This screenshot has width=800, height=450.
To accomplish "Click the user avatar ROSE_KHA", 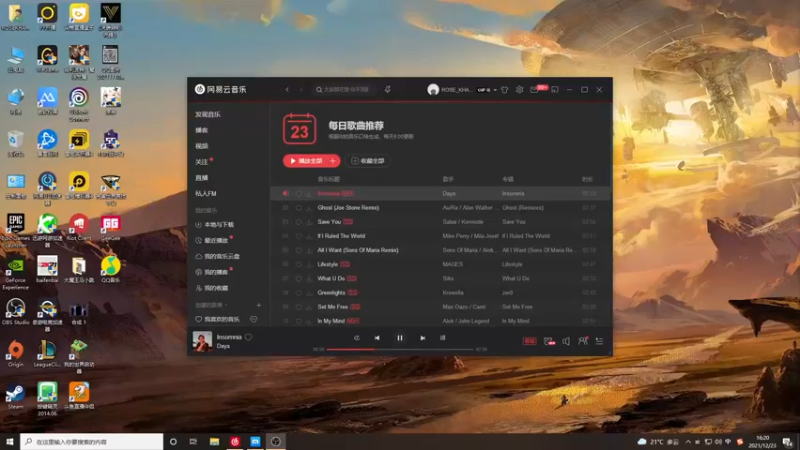I will coord(433,90).
